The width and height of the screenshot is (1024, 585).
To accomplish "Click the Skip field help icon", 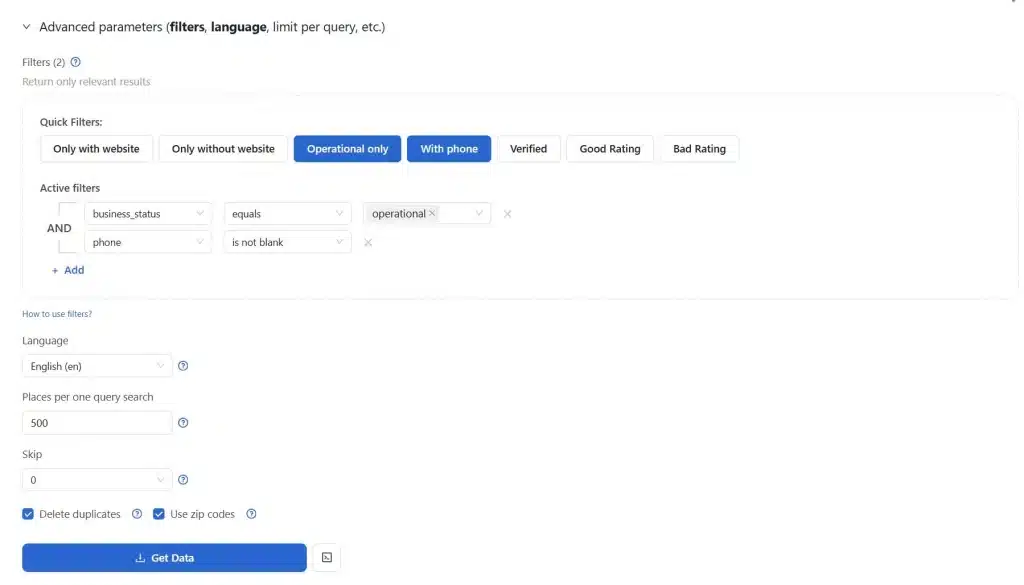I will 183,479.
